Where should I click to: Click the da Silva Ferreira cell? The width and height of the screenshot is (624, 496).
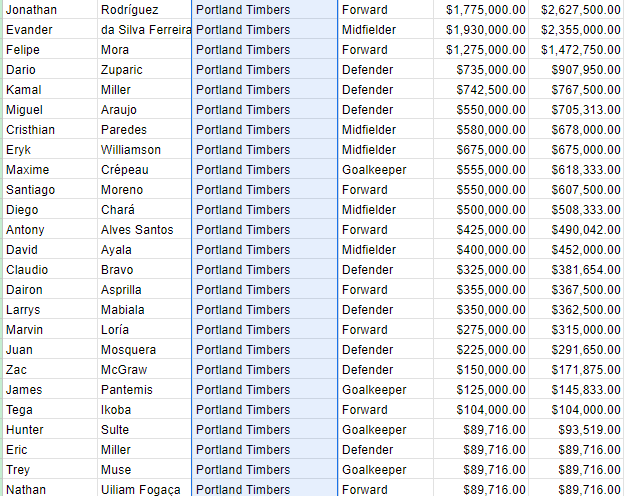pyautogui.click(x=145, y=30)
